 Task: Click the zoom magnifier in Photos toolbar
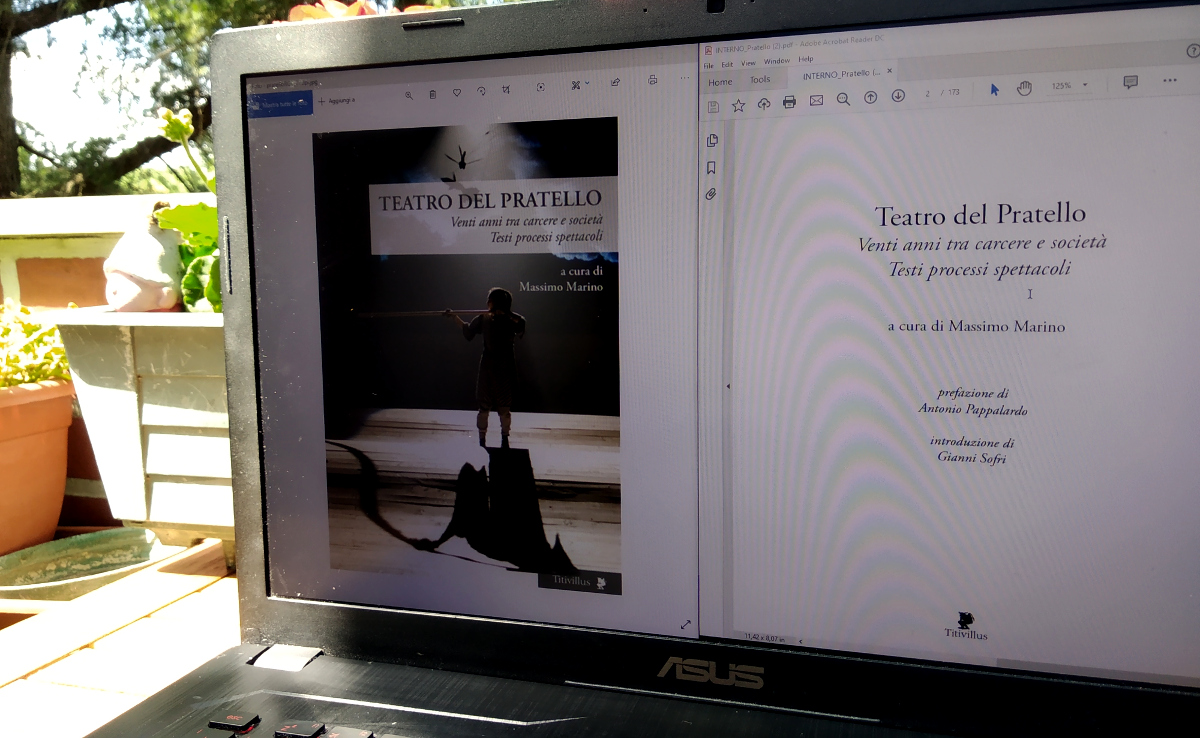coord(409,95)
